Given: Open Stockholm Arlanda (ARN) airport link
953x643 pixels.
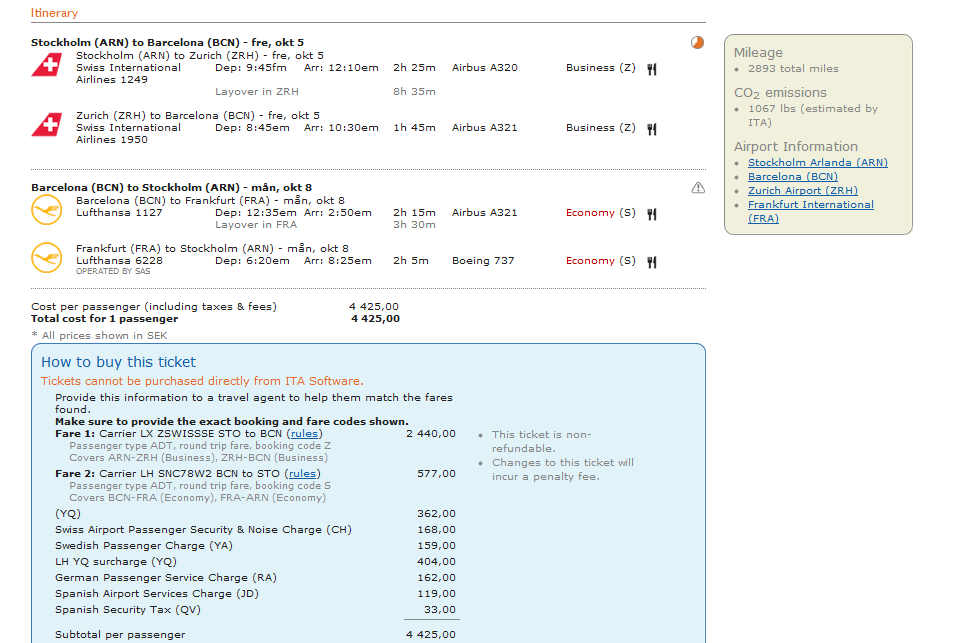Looking at the screenshot, I should (x=817, y=162).
